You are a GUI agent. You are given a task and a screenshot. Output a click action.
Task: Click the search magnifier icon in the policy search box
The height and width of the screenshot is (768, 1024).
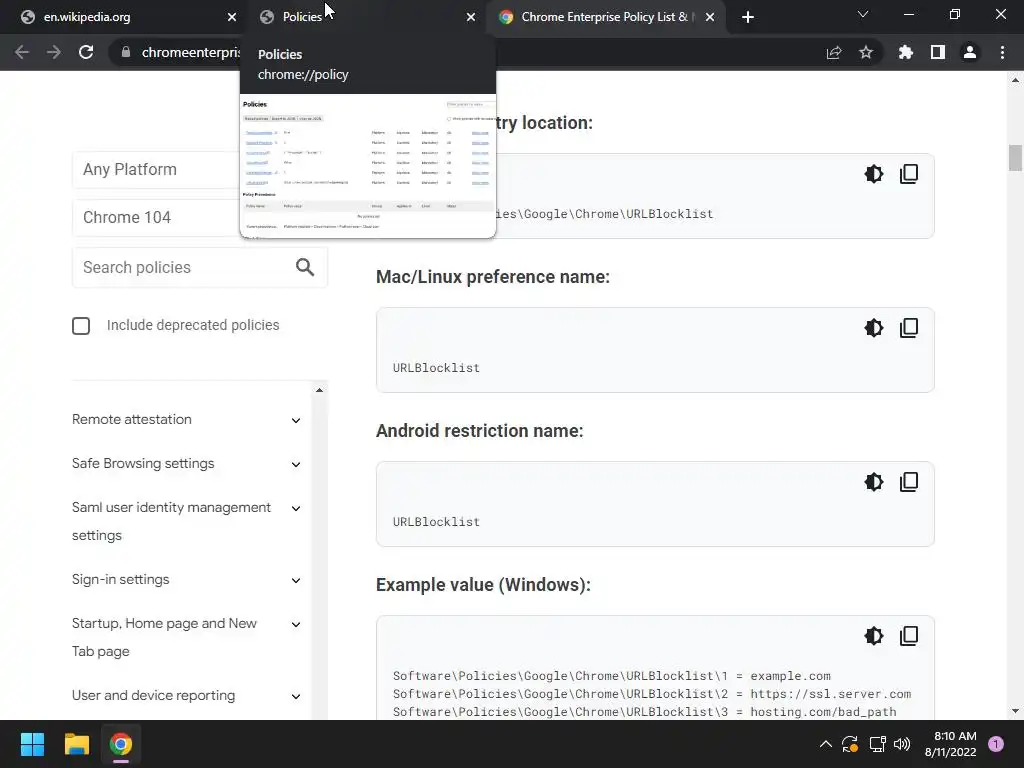click(x=305, y=267)
